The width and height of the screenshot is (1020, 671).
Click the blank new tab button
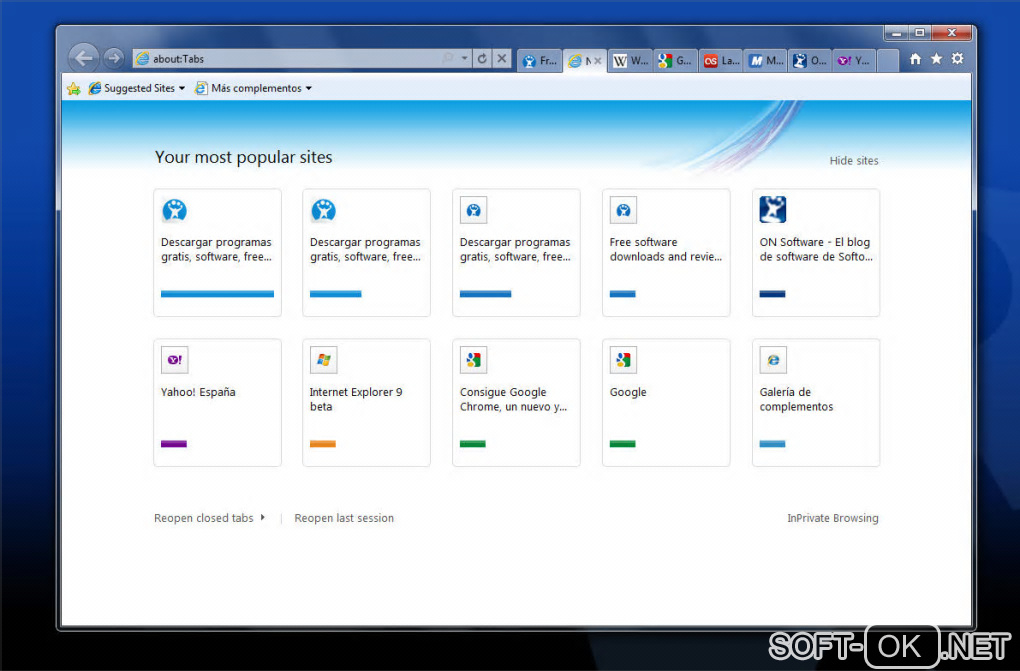(887, 61)
